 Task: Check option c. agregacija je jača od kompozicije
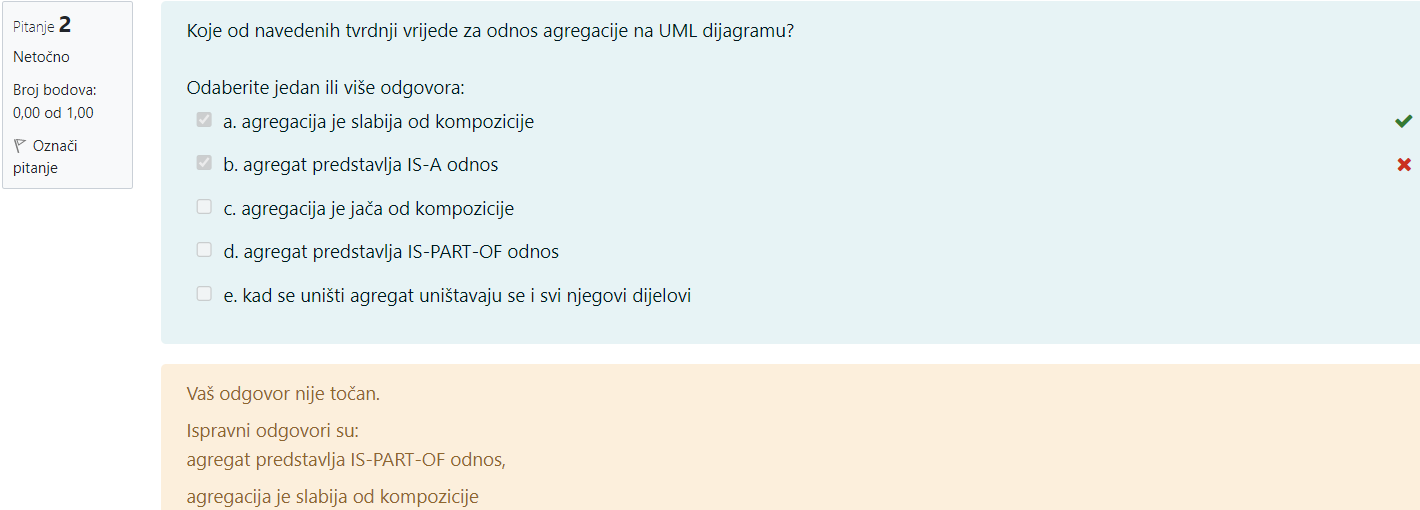[x=204, y=207]
